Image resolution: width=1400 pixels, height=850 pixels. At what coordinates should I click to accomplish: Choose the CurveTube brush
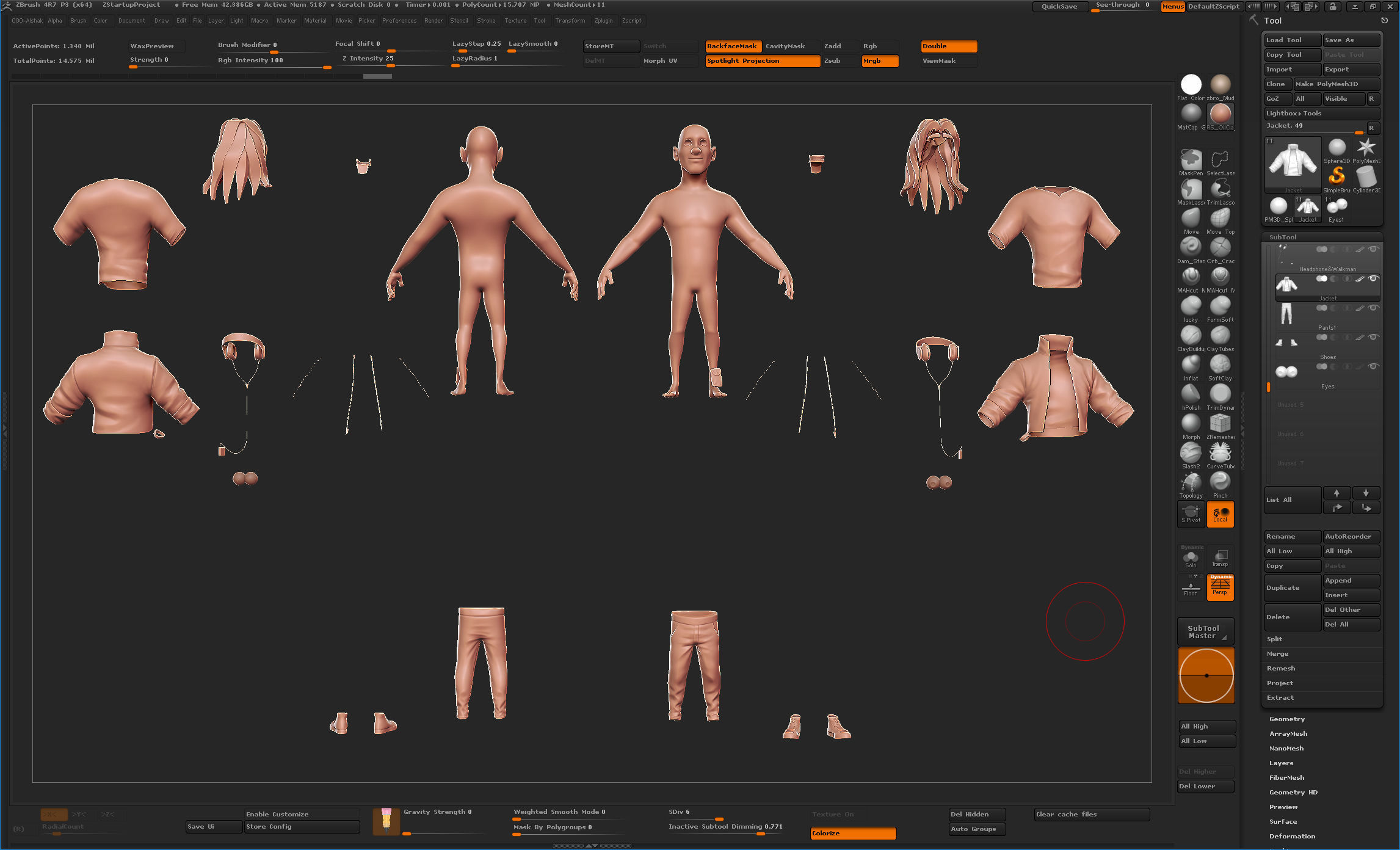[x=1220, y=453]
